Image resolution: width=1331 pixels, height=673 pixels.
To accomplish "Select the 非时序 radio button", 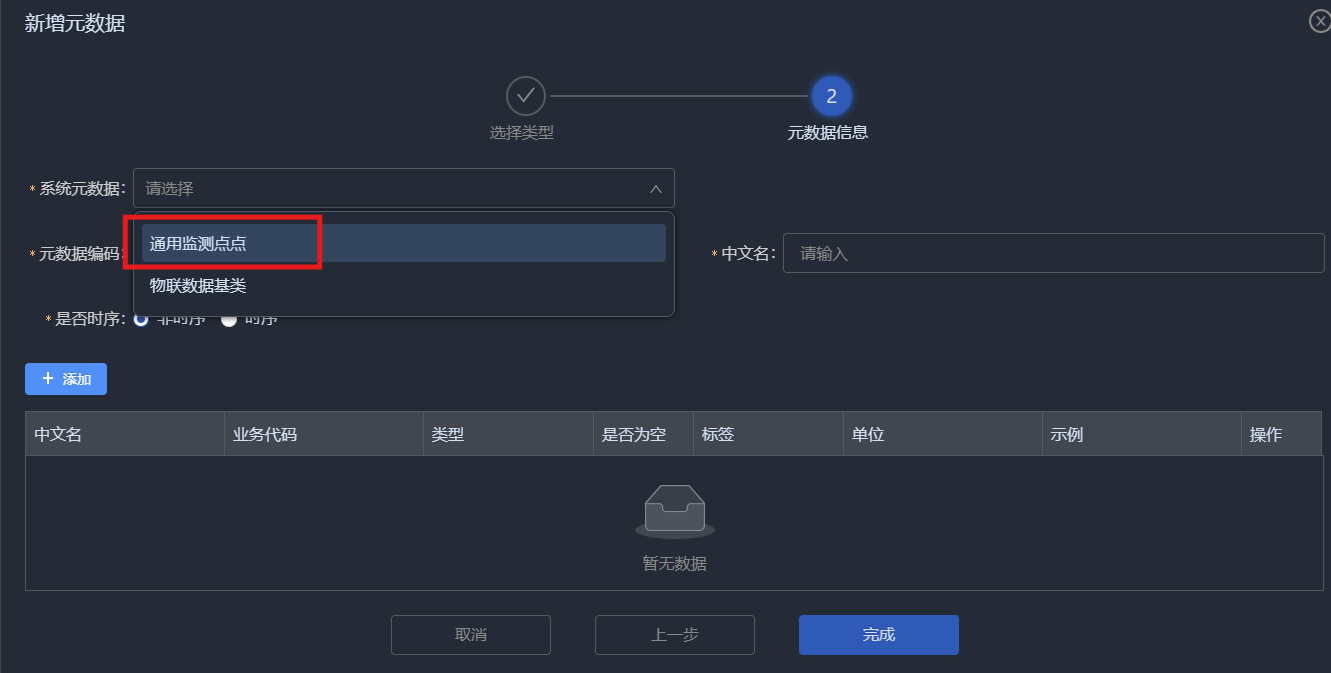I will click(141, 319).
